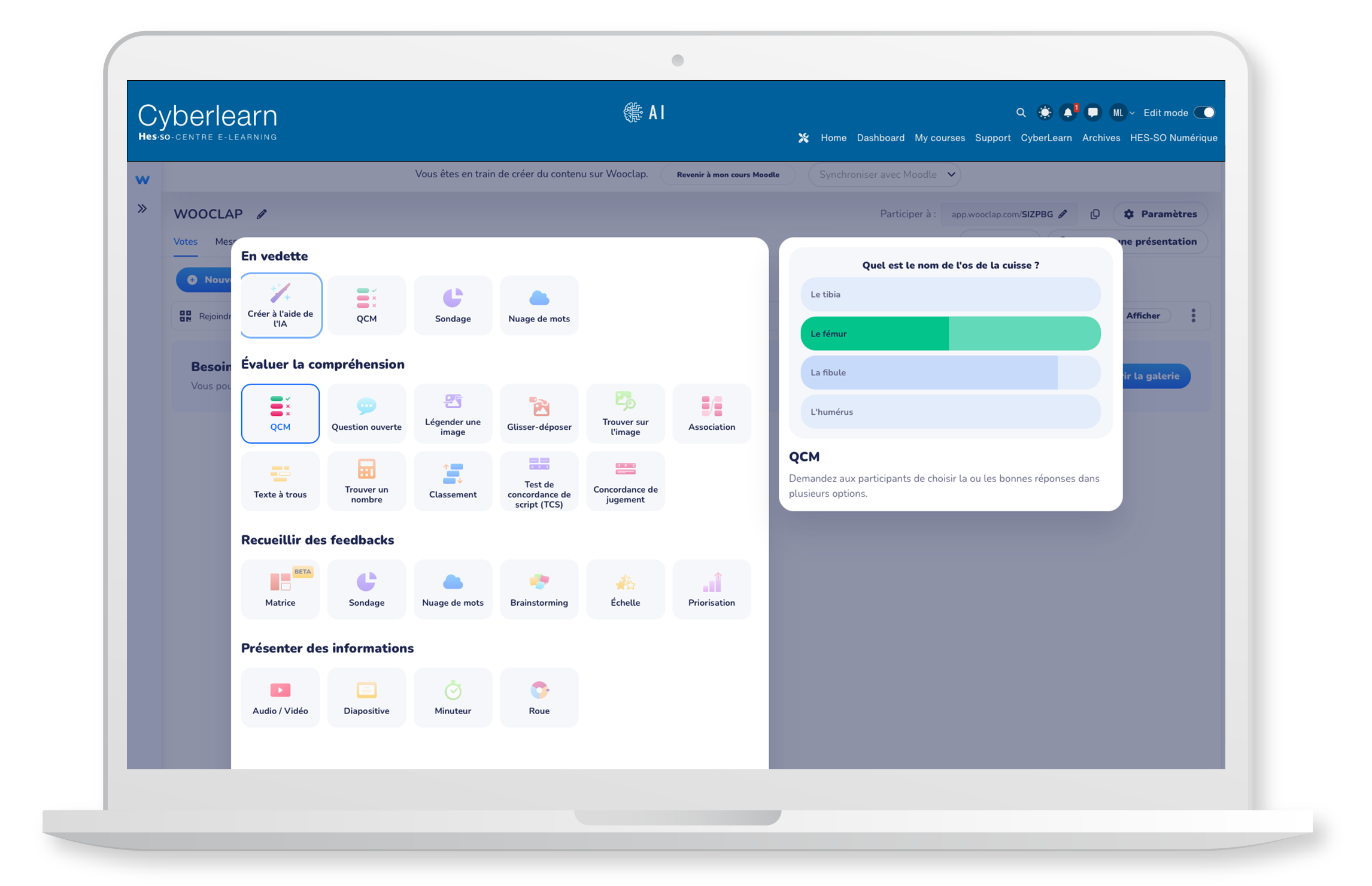Pick Trouver sur l'image tile
The image size is (1372, 886).
pyautogui.click(x=625, y=414)
